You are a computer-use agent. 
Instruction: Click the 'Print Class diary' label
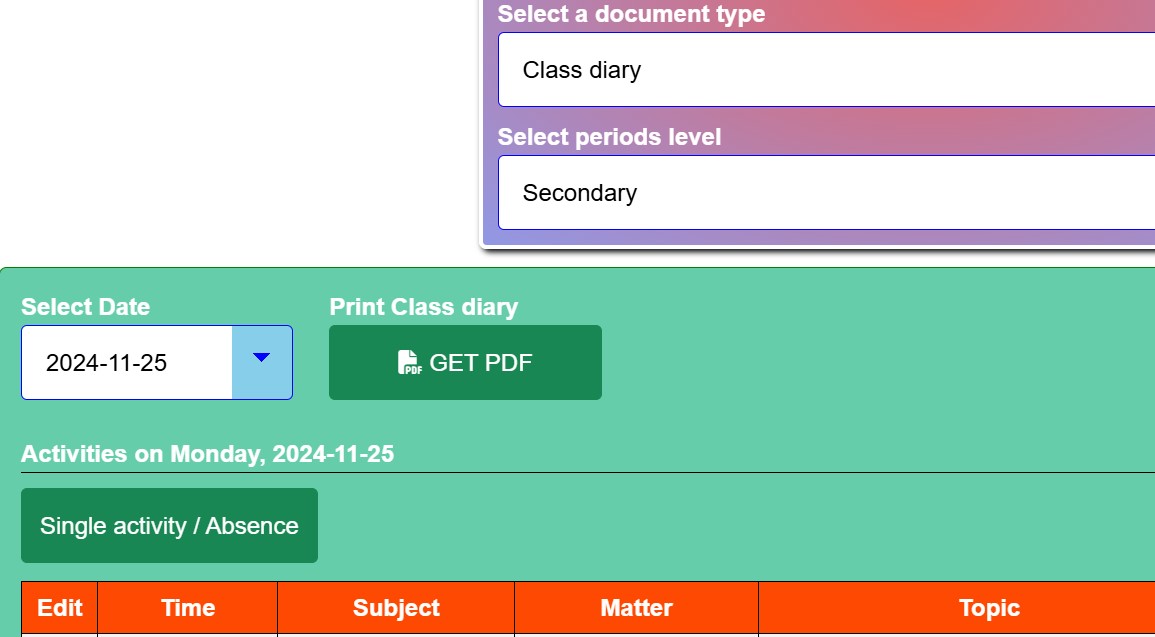point(424,307)
